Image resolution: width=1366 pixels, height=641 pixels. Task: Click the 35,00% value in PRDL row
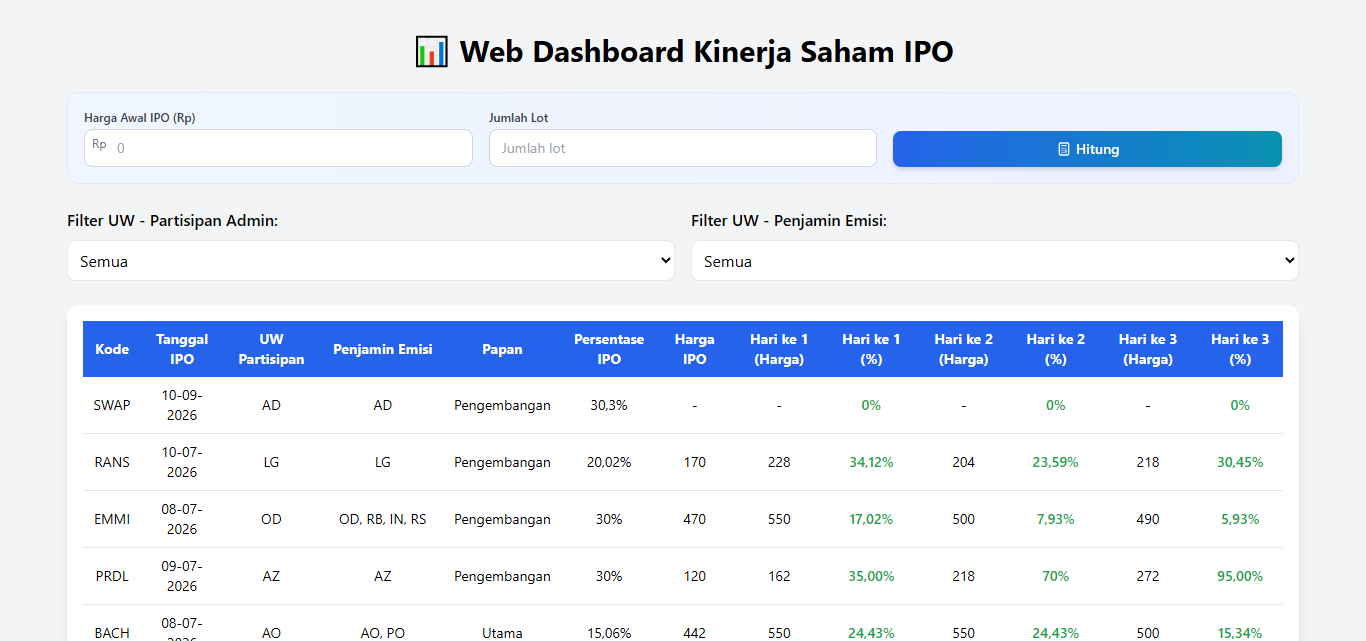click(871, 576)
